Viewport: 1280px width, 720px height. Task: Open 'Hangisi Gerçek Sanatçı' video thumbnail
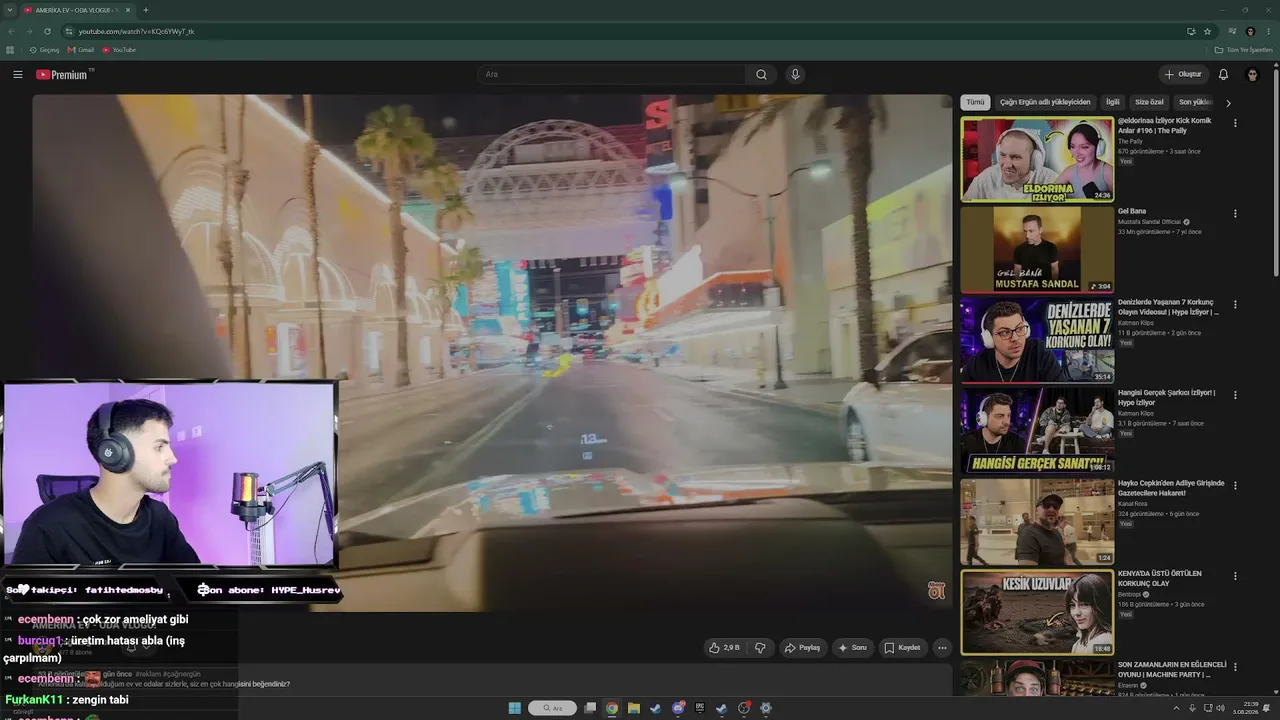tap(1037, 431)
